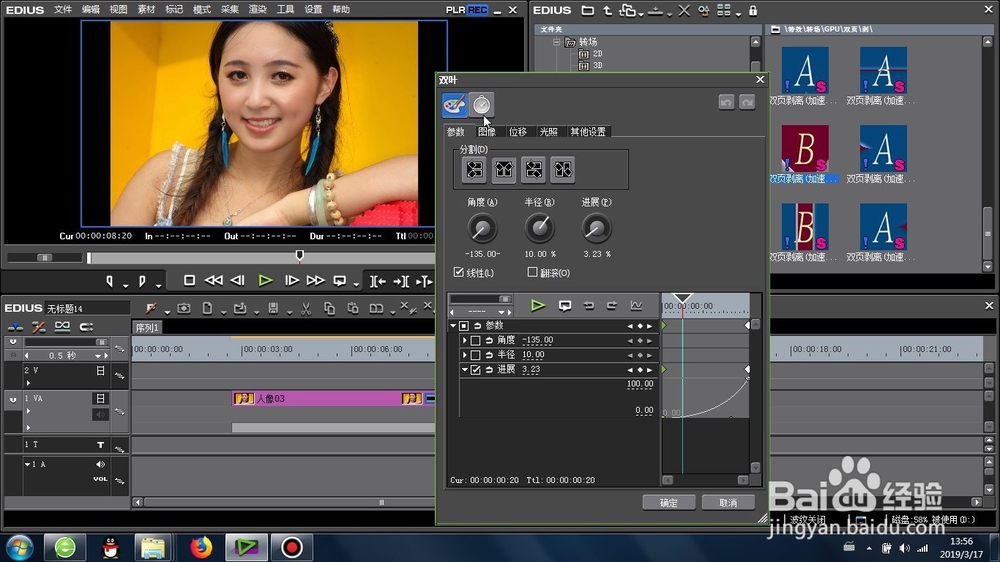The width and height of the screenshot is (1000, 562).
Task: Click rewind in the player controls
Action: tap(214, 281)
